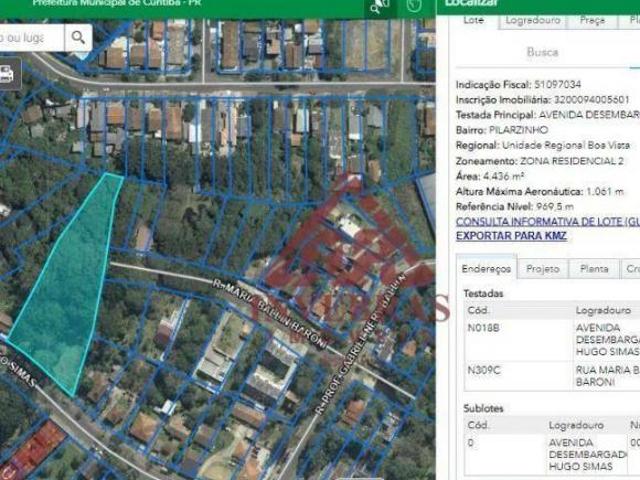The width and height of the screenshot is (640, 480).
Task: Click the magnifier search button
Action: coord(78,38)
